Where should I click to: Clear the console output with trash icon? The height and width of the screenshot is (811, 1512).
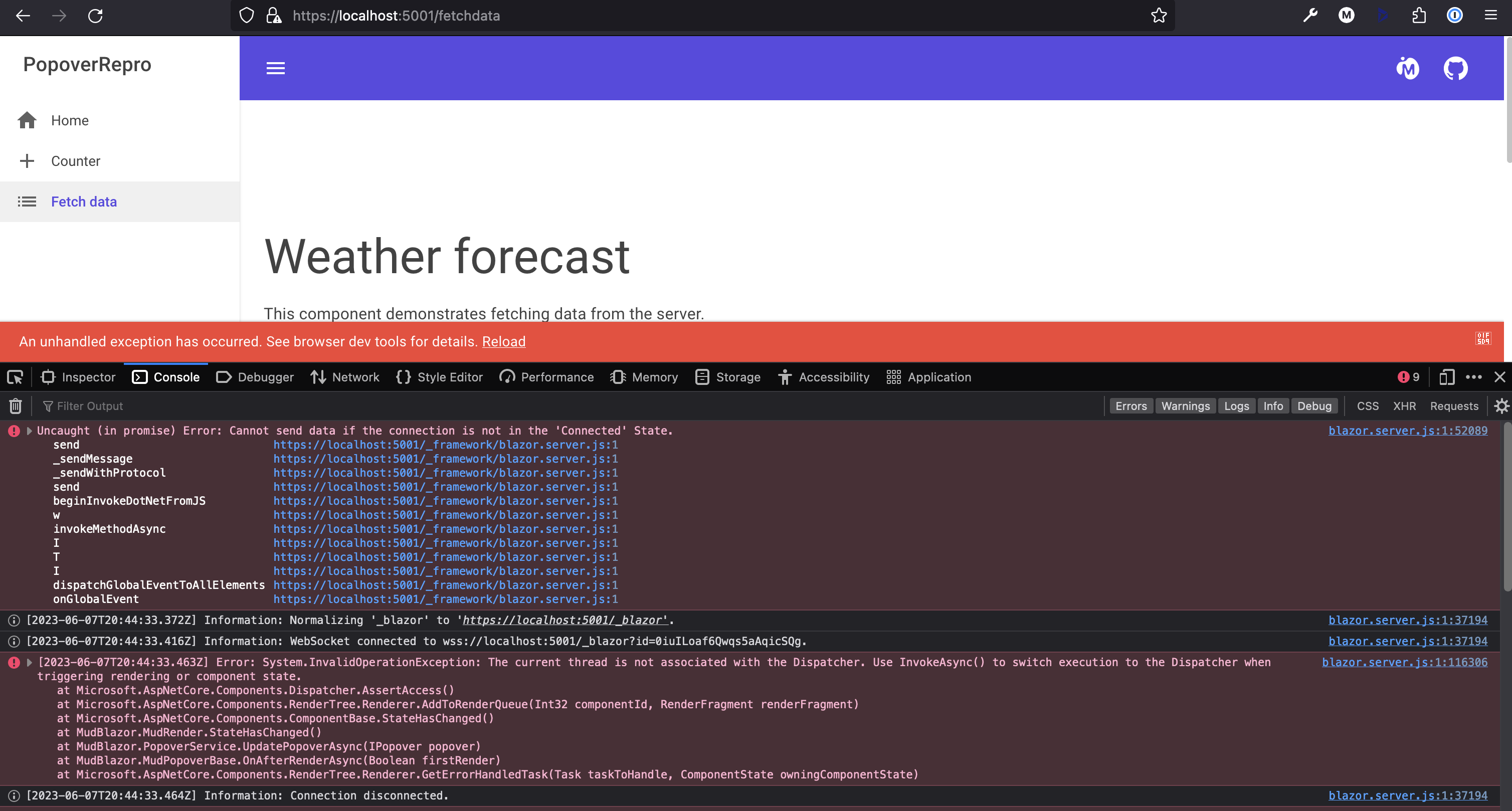(x=15, y=406)
